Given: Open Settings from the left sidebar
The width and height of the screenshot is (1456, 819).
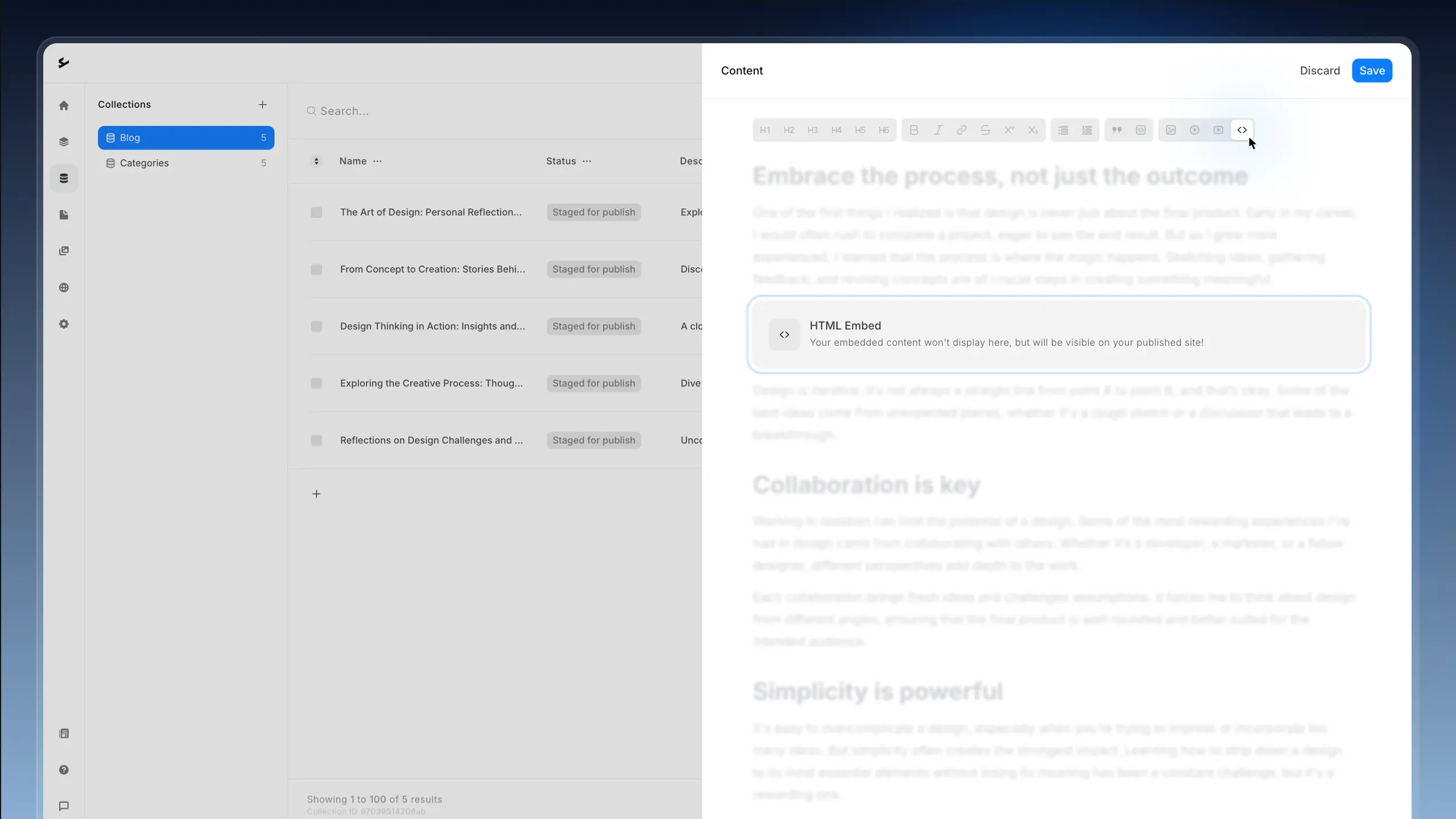Looking at the screenshot, I should click(x=64, y=324).
